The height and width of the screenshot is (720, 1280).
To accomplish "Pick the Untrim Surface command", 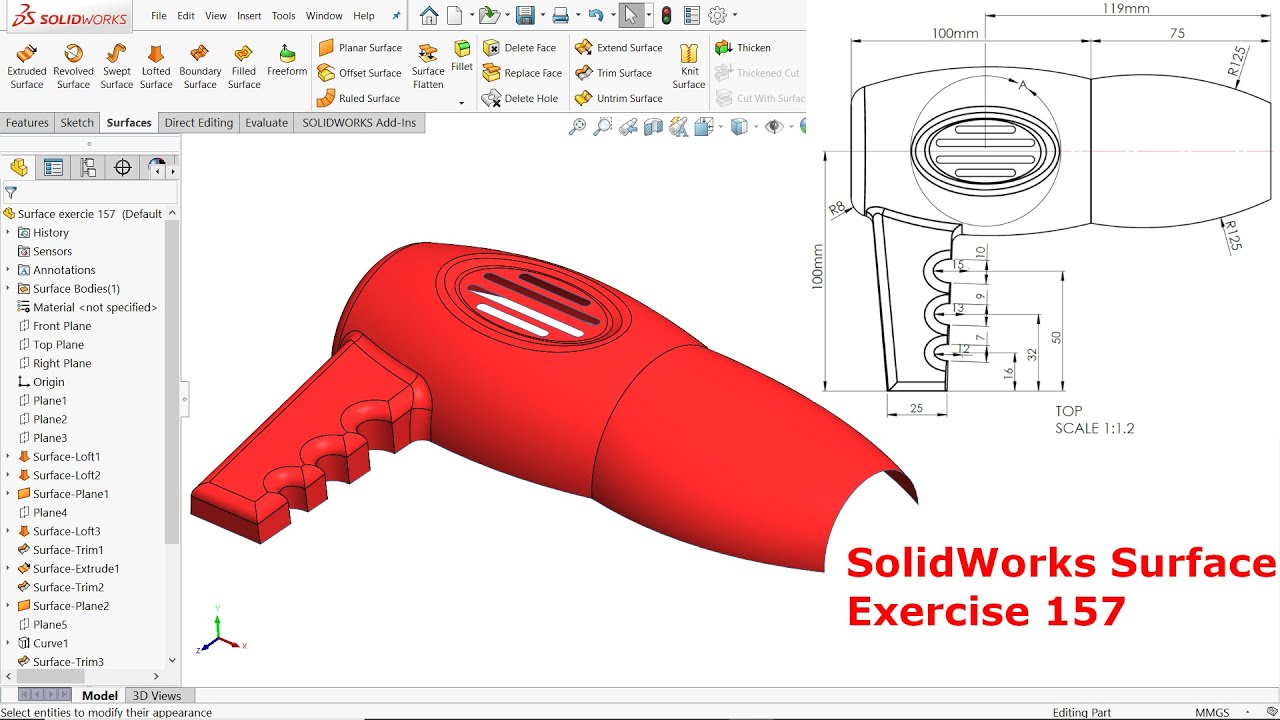I will click(x=619, y=98).
